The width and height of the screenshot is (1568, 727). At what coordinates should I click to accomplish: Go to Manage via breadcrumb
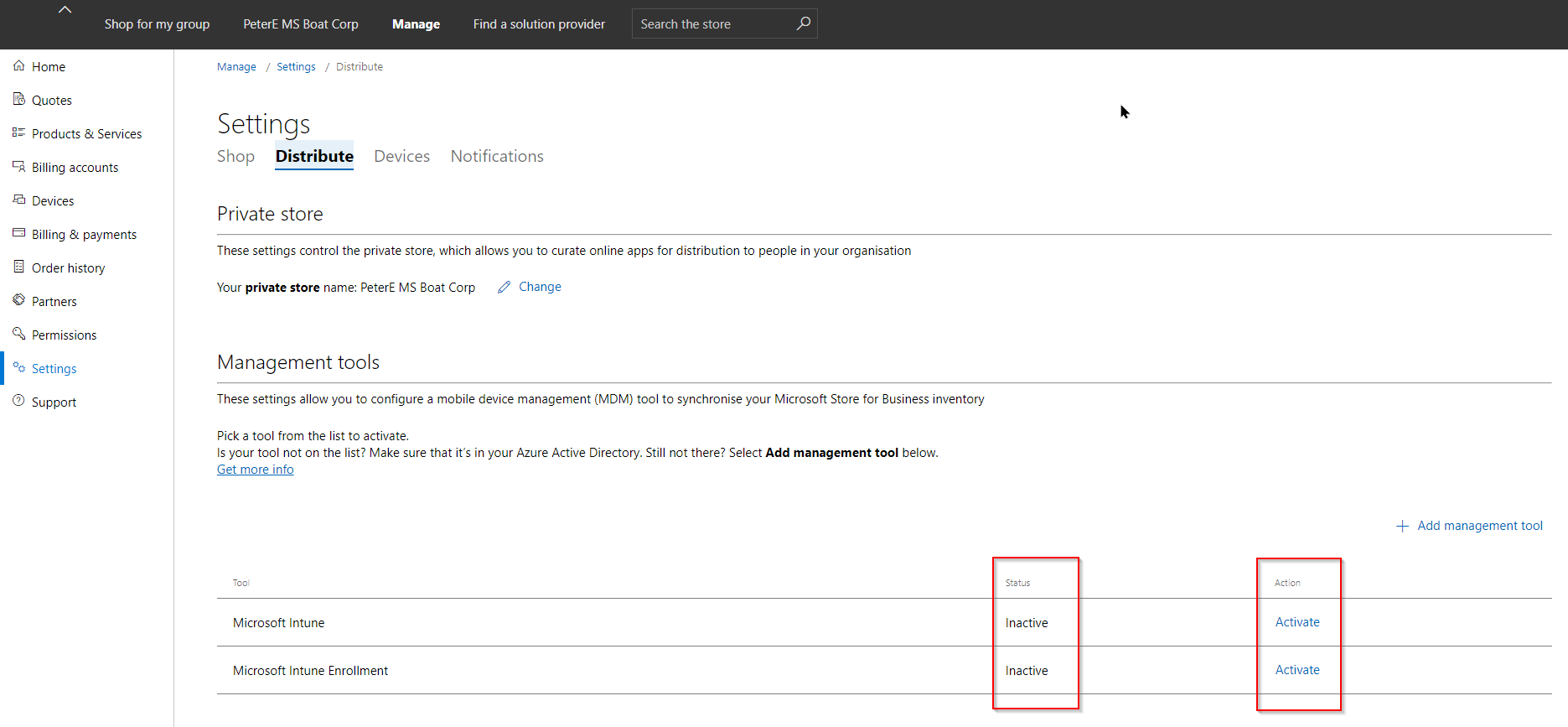point(236,67)
